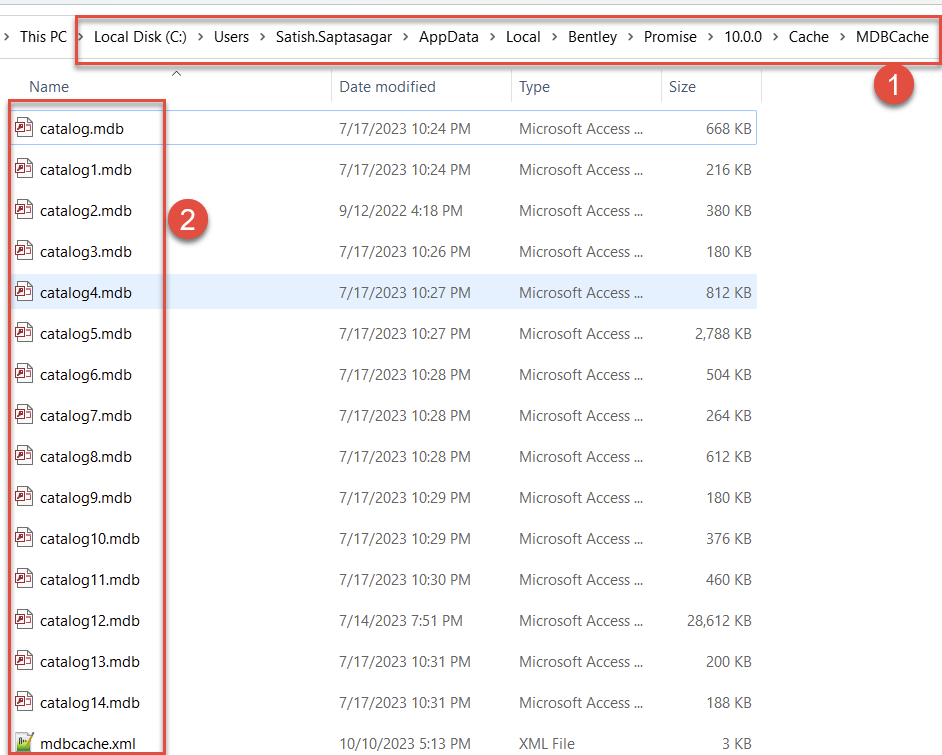Click the Size column header
Screen dimensions: 942x755
coord(681,87)
